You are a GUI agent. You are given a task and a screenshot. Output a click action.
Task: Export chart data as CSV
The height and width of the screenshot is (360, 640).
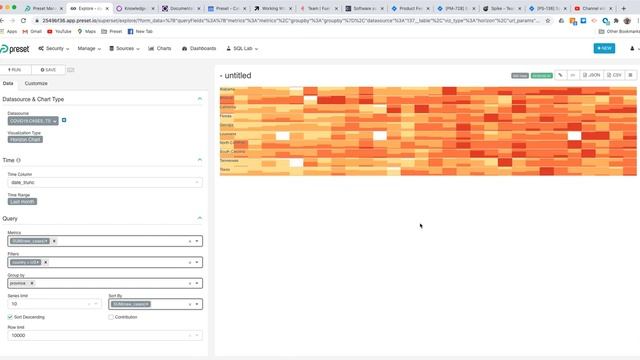pyautogui.click(x=614, y=75)
